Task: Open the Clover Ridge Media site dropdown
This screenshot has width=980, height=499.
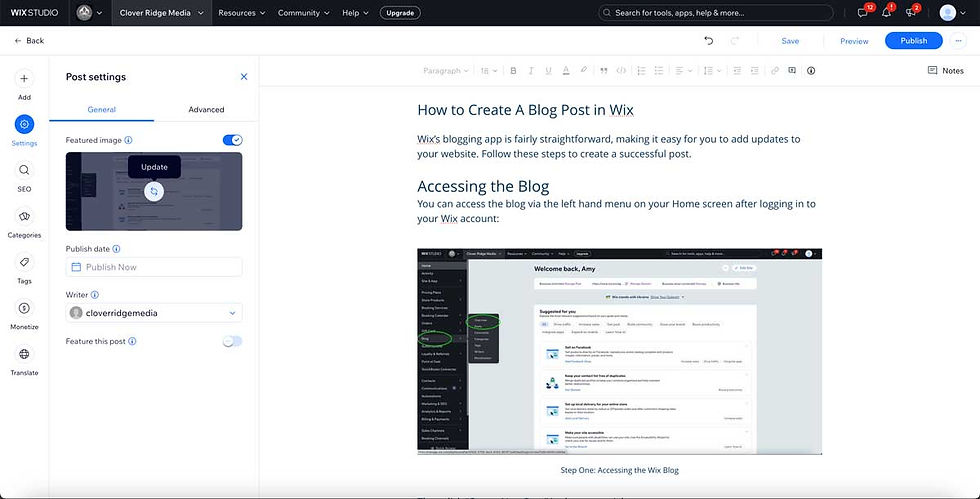Action: click(x=162, y=13)
